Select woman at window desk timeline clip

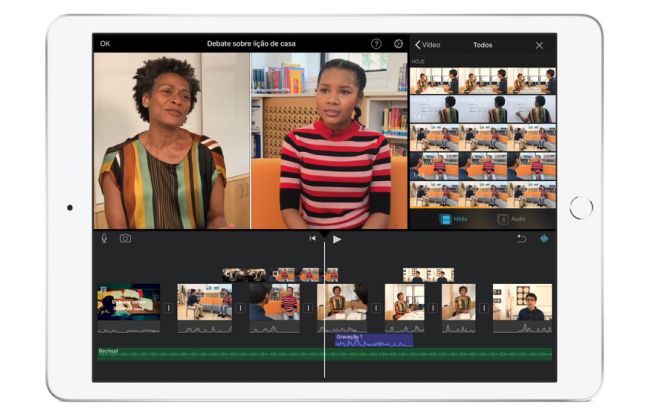pos(405,308)
